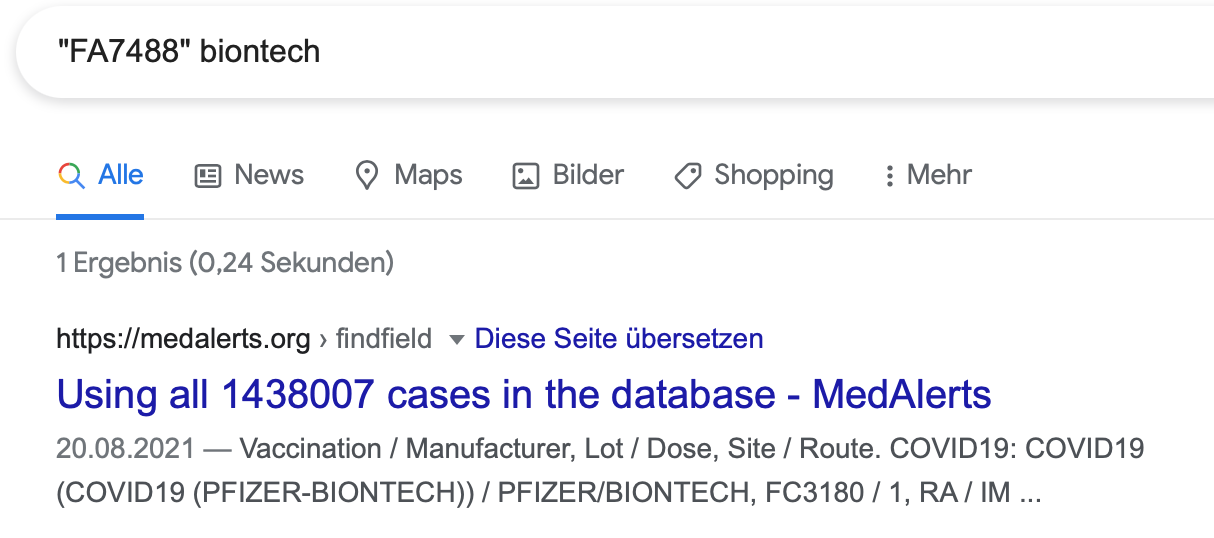The image size is (1214, 538).
Task: Expand the Mehr menu
Action: coord(939,175)
